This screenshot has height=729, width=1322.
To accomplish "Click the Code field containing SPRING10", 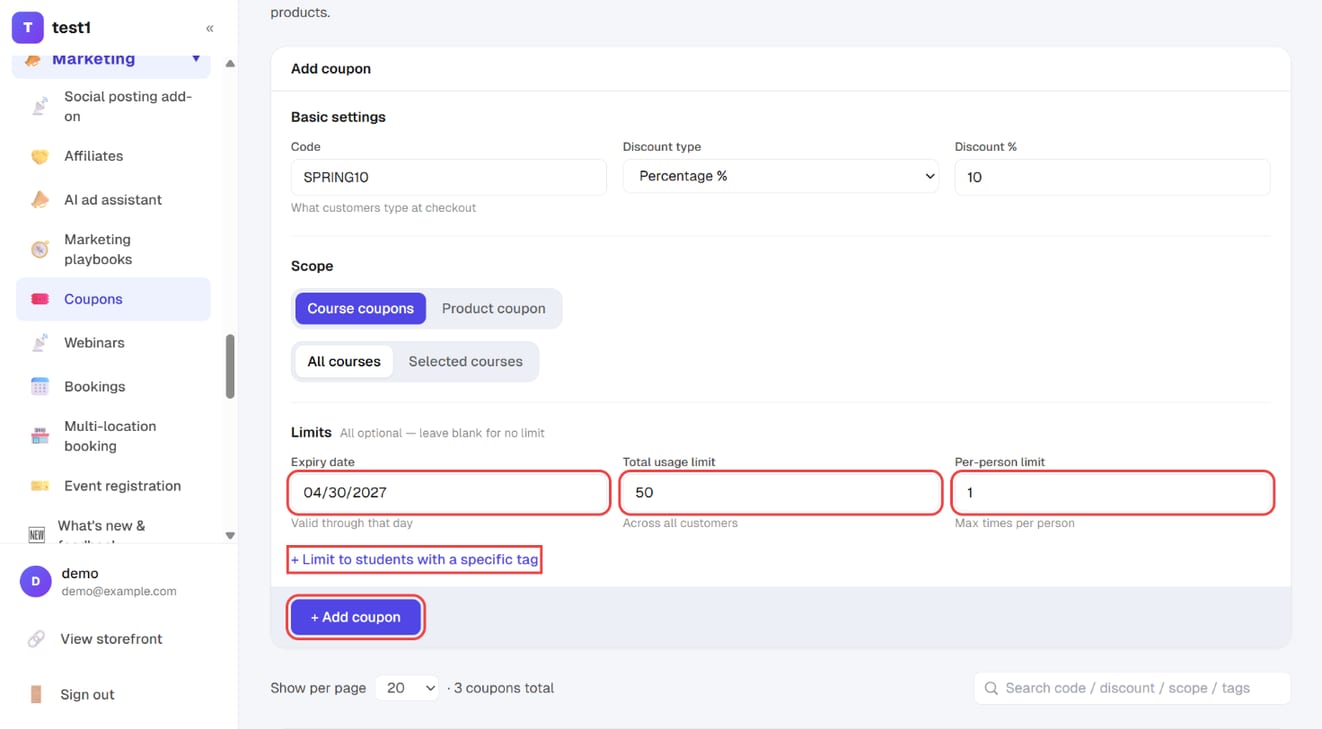I will pos(449,177).
